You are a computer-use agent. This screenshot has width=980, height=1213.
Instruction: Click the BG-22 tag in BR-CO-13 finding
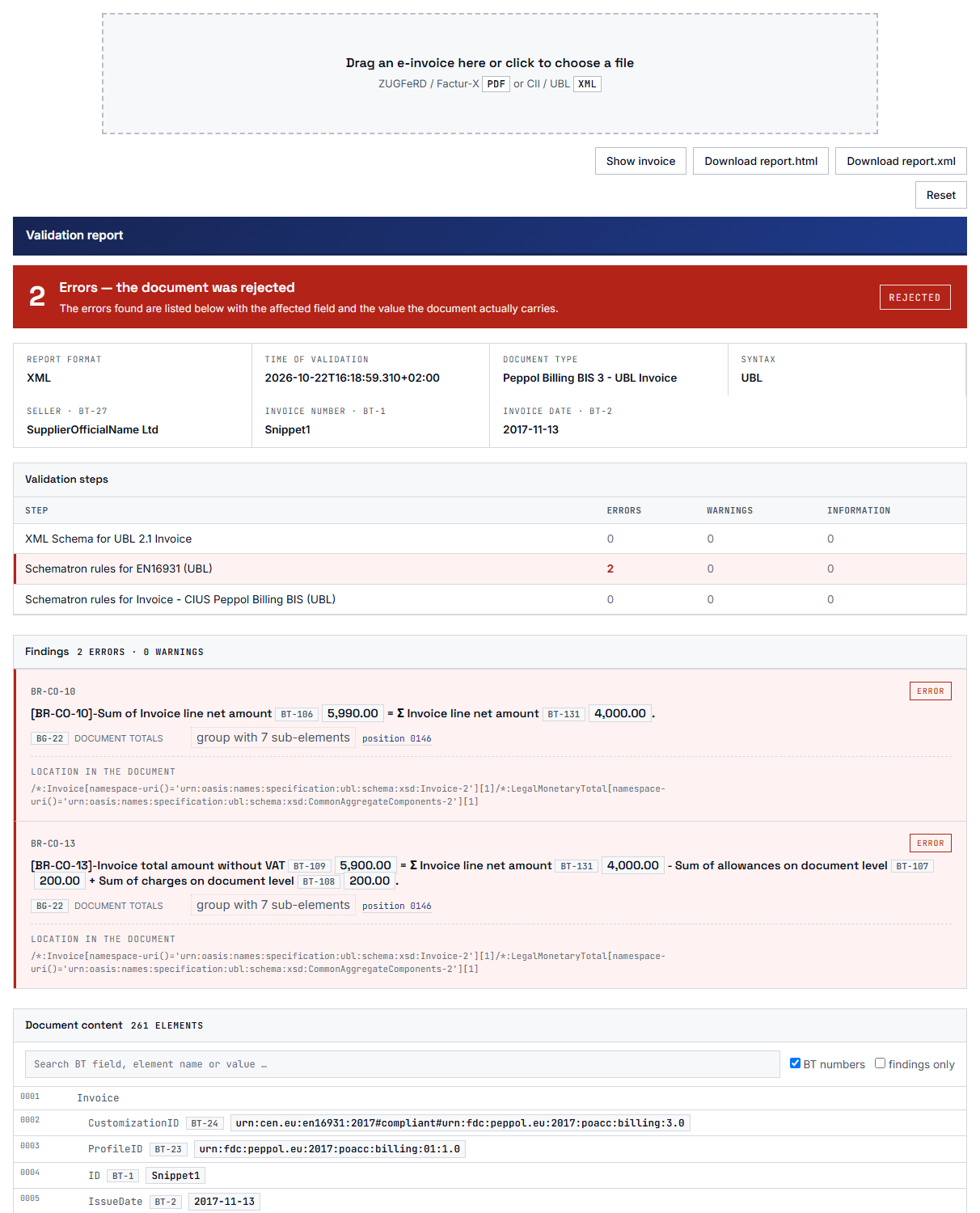point(49,906)
